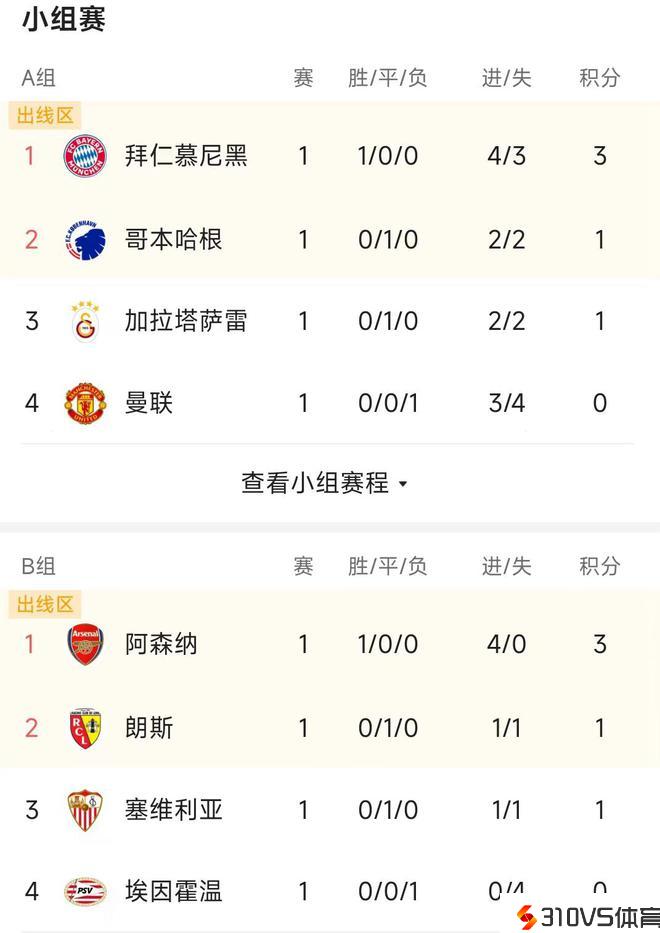Expand 查看小组赛程 dropdown arrow
This screenshot has height=933, width=660.
pos(403,485)
